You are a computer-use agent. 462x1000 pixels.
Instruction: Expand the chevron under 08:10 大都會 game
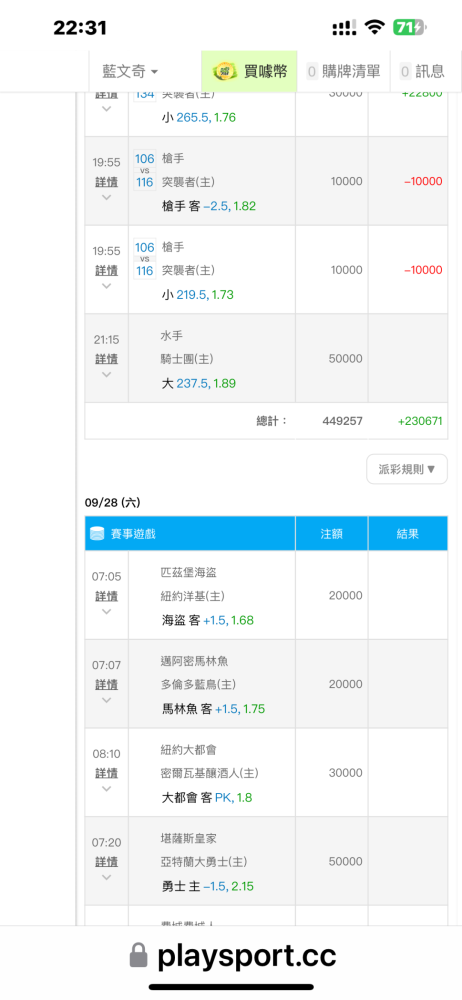107,788
